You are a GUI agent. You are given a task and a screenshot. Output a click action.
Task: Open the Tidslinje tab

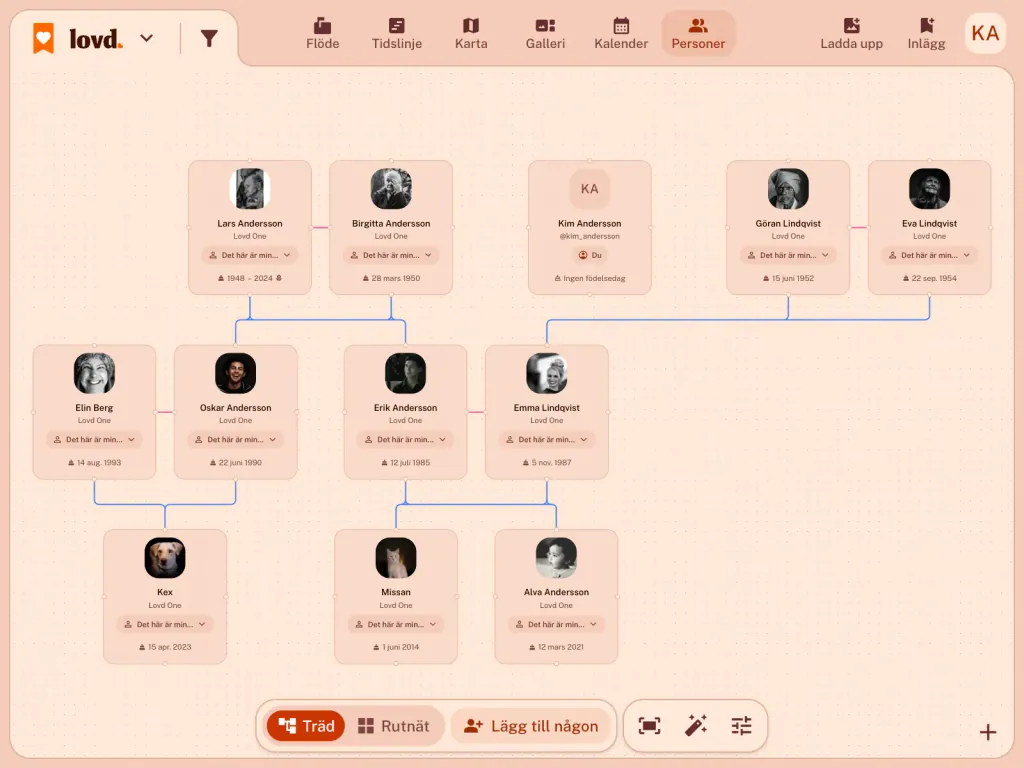pos(397,34)
